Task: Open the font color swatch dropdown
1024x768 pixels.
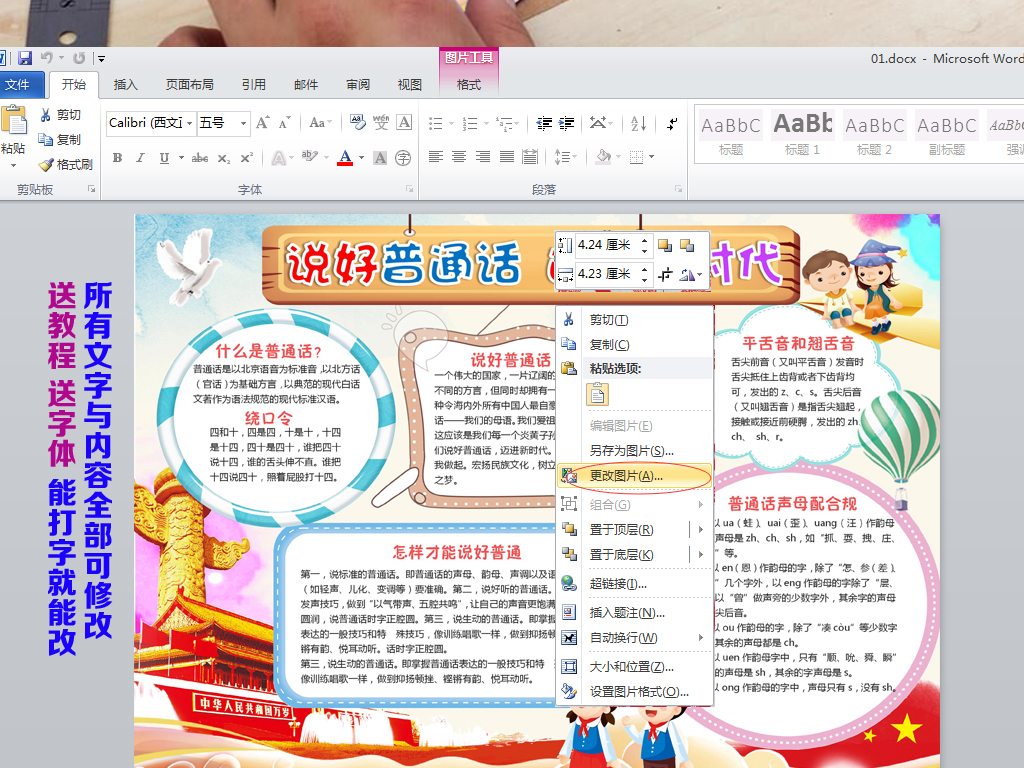Action: [x=359, y=158]
